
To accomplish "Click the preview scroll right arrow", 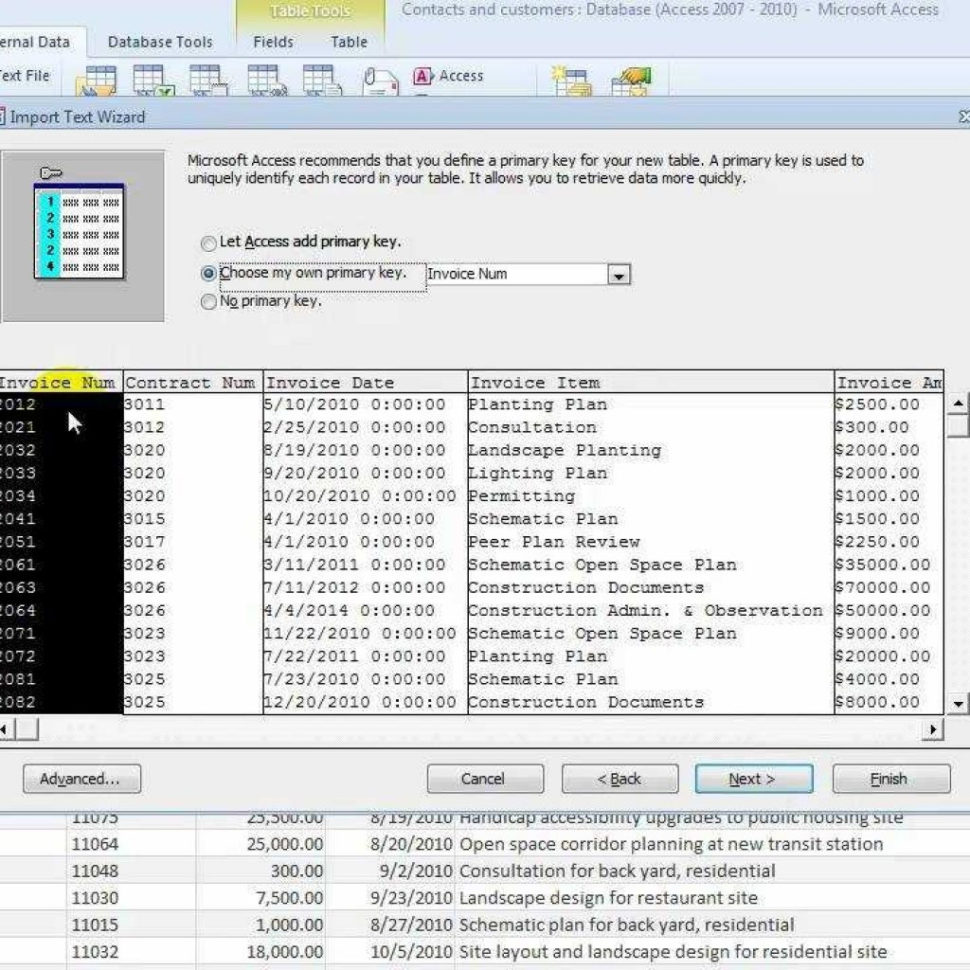I will click(x=933, y=730).
